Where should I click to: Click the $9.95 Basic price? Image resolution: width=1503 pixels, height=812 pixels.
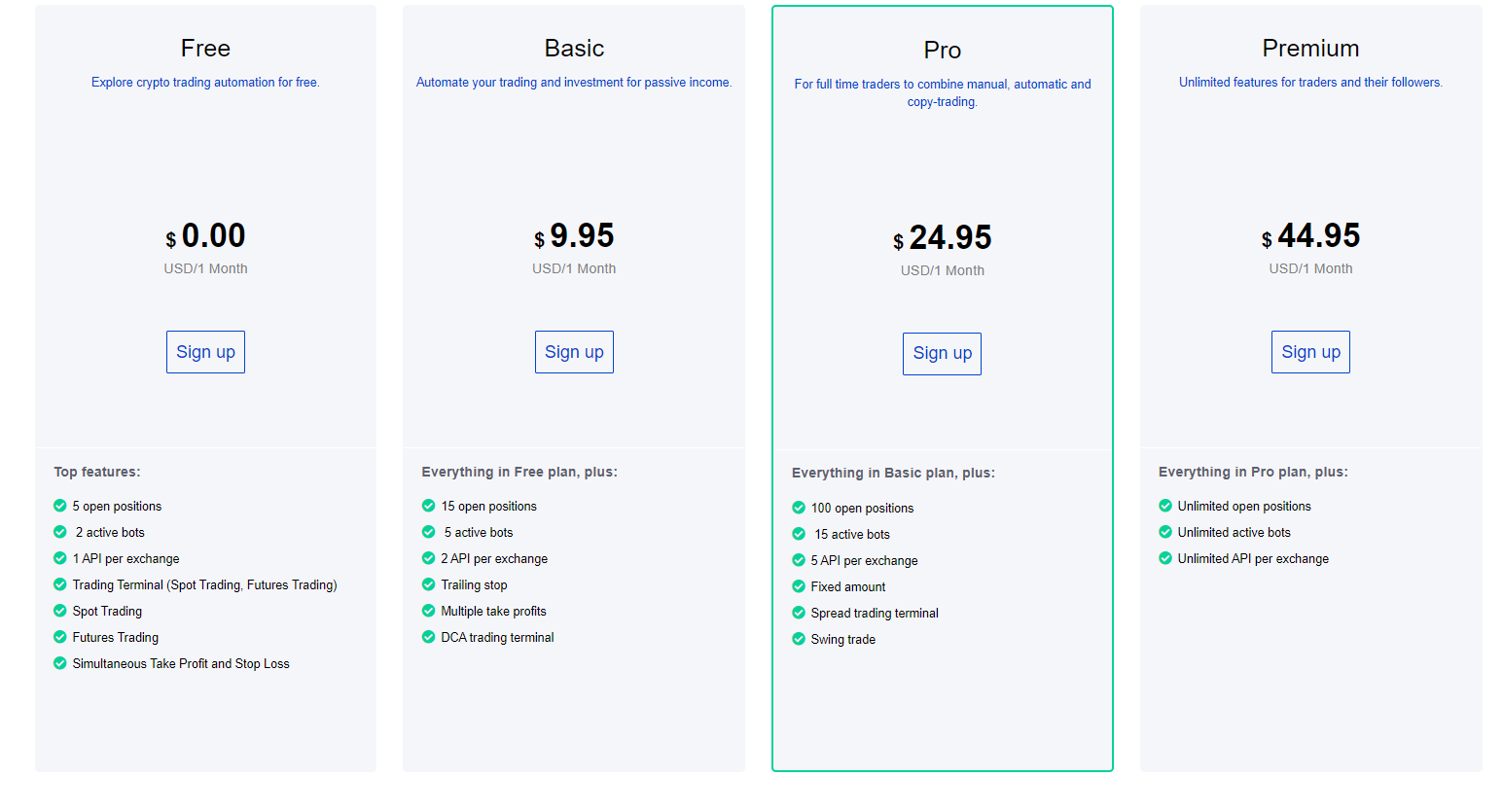tap(574, 235)
